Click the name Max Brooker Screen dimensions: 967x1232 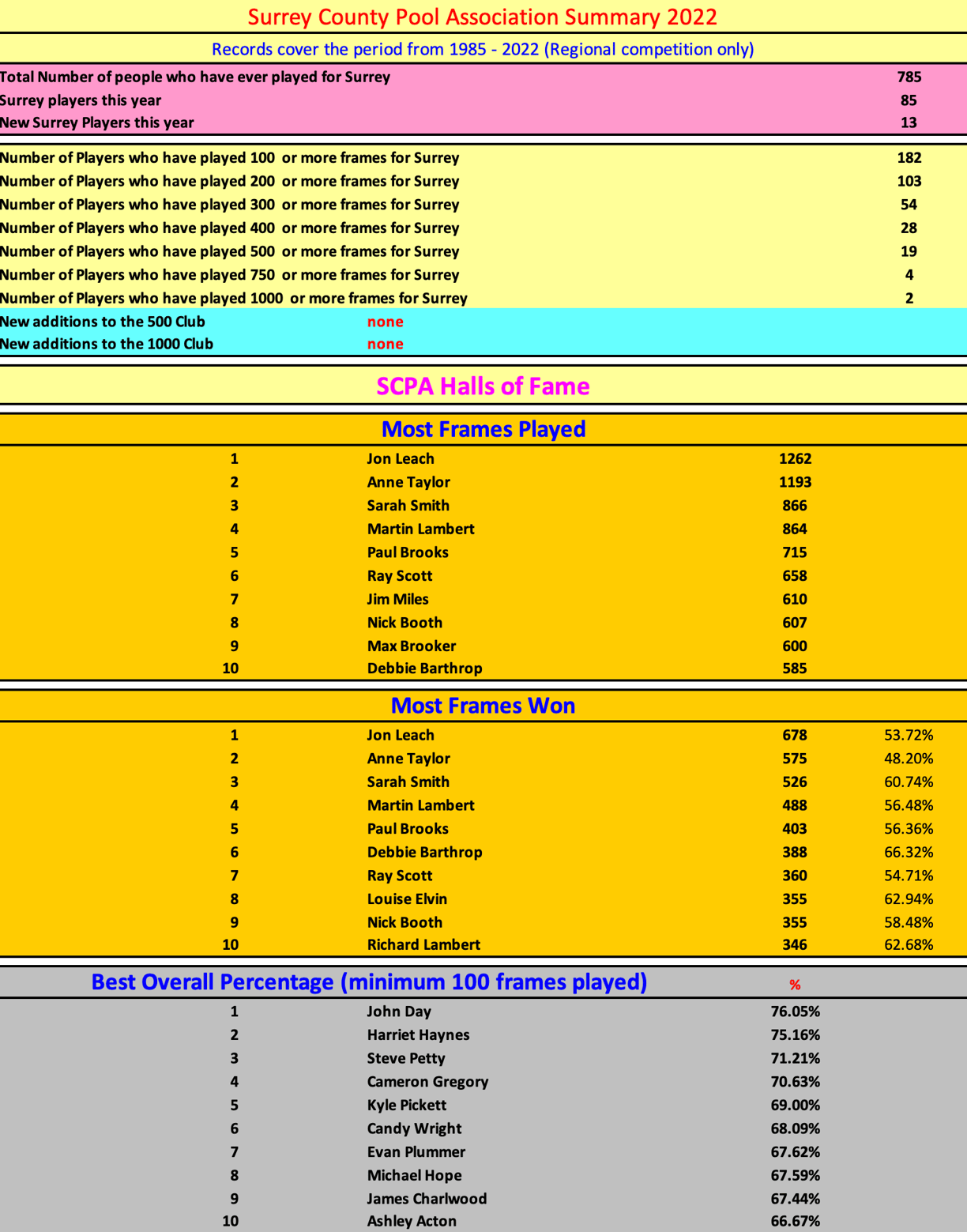pos(412,646)
